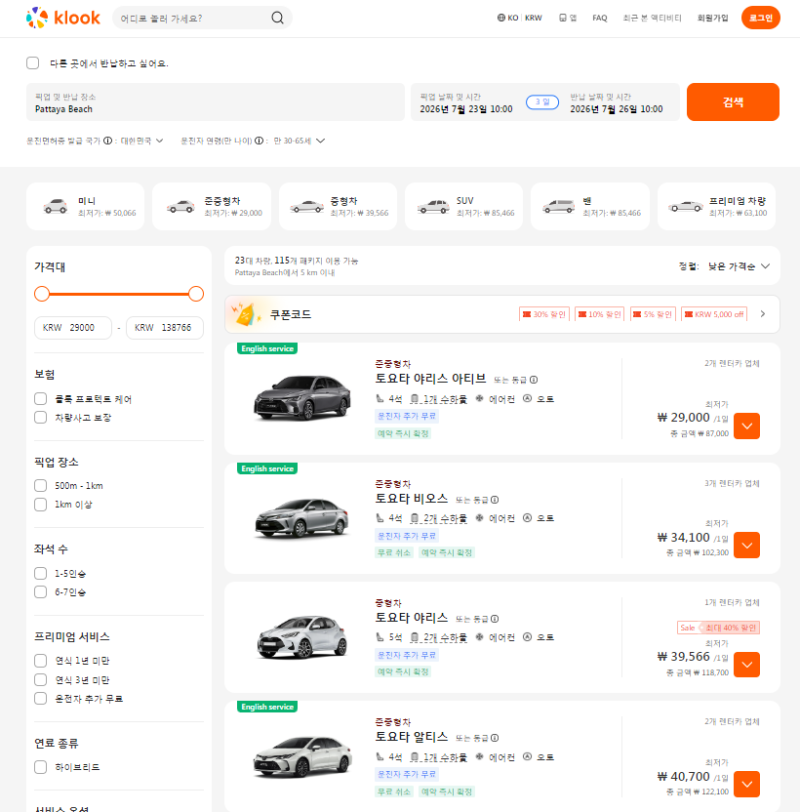Screen dimensions: 800x812
Task: Click info icon next to 토요타 야리스 아티브
Action: pos(534,380)
